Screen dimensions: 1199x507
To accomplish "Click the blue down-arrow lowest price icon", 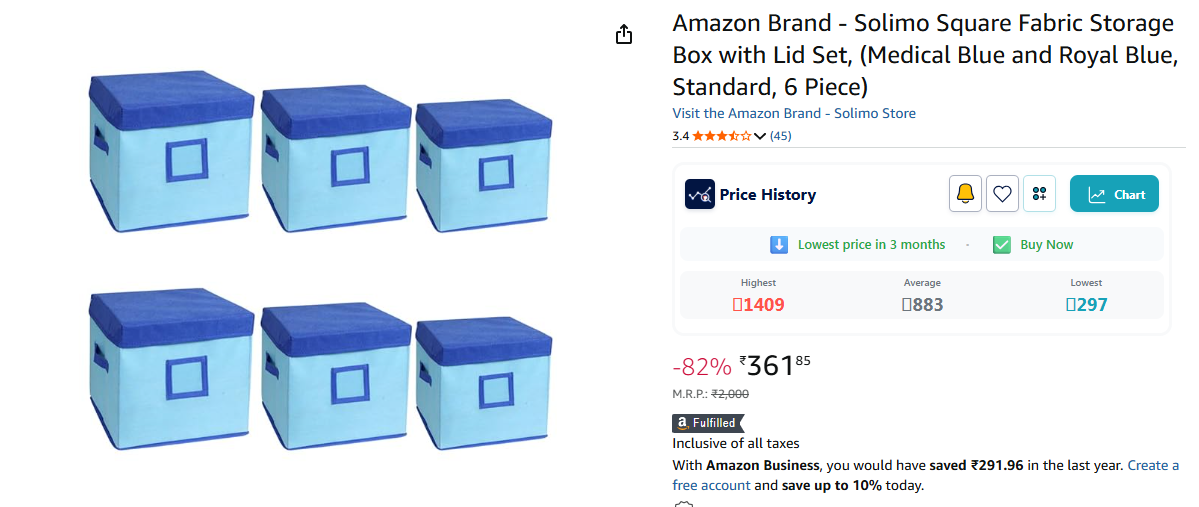I will point(779,245).
